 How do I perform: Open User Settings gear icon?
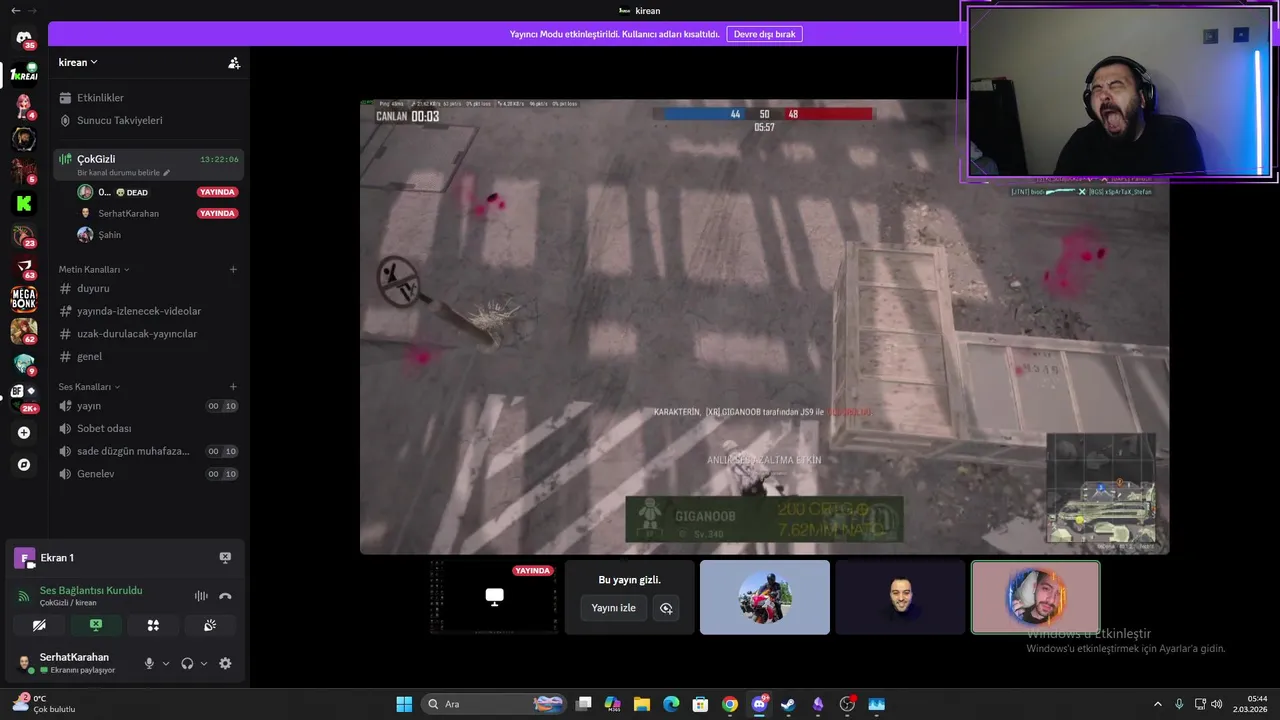tap(225, 663)
